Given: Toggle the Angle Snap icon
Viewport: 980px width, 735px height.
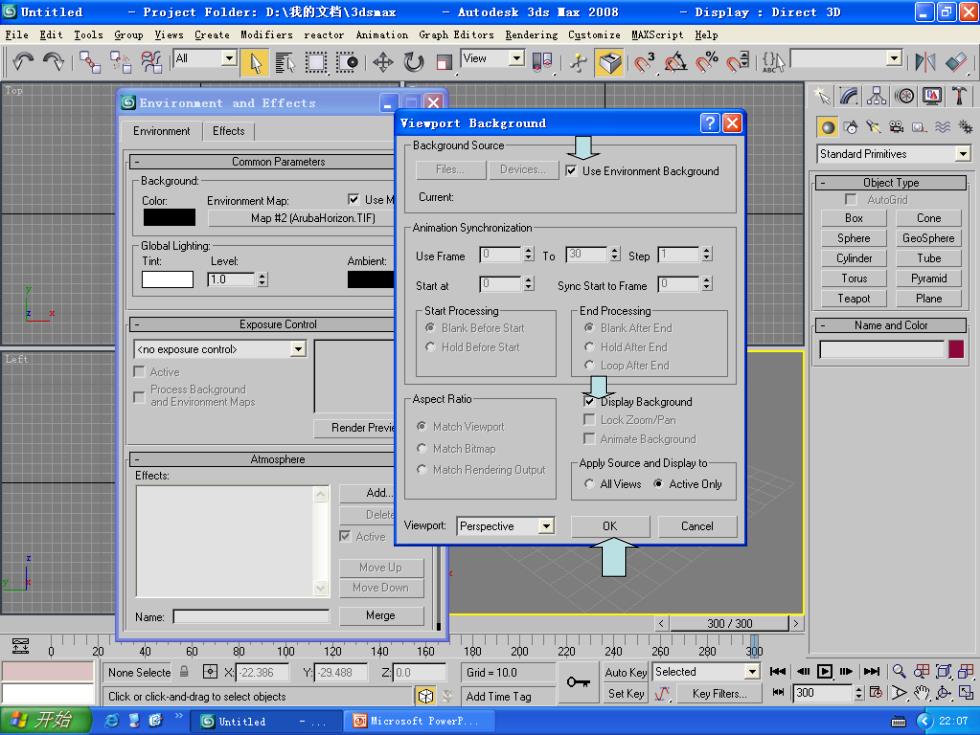Looking at the screenshot, I should coord(676,62).
